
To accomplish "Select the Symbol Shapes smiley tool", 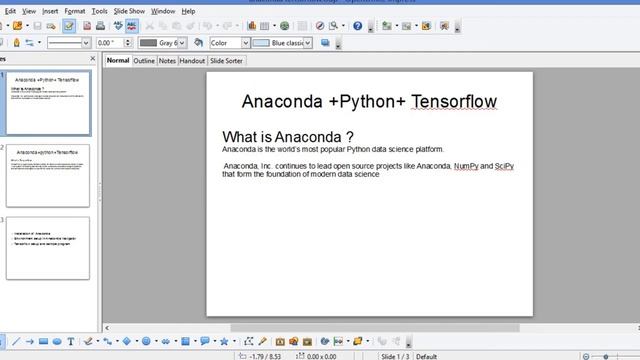I will 146,341.
